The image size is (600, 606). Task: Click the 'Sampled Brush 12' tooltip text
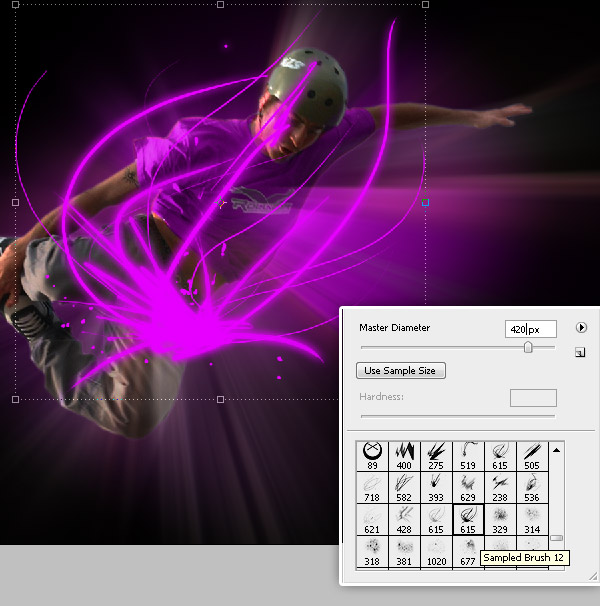coord(523,558)
